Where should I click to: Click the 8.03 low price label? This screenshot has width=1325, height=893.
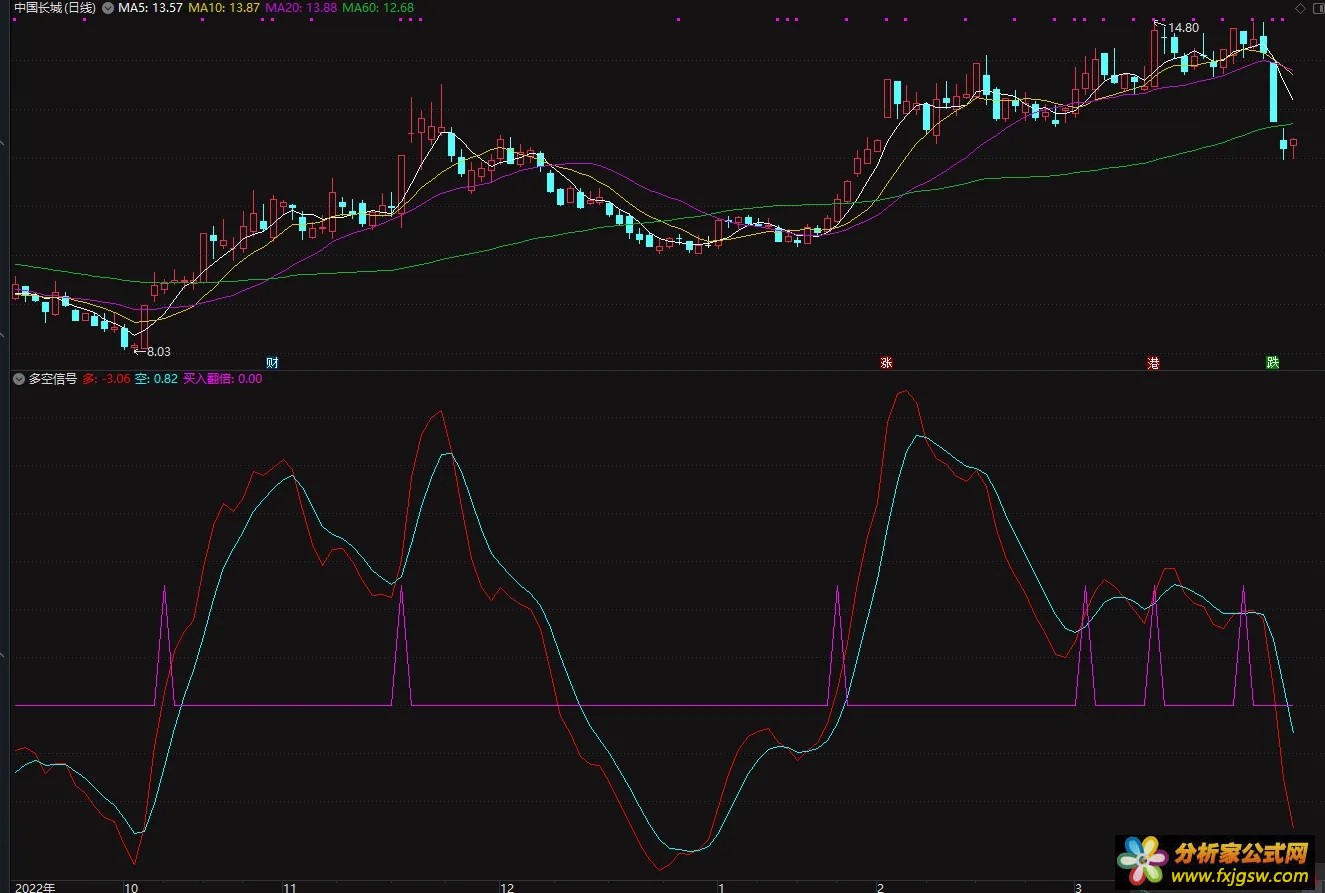tap(158, 351)
